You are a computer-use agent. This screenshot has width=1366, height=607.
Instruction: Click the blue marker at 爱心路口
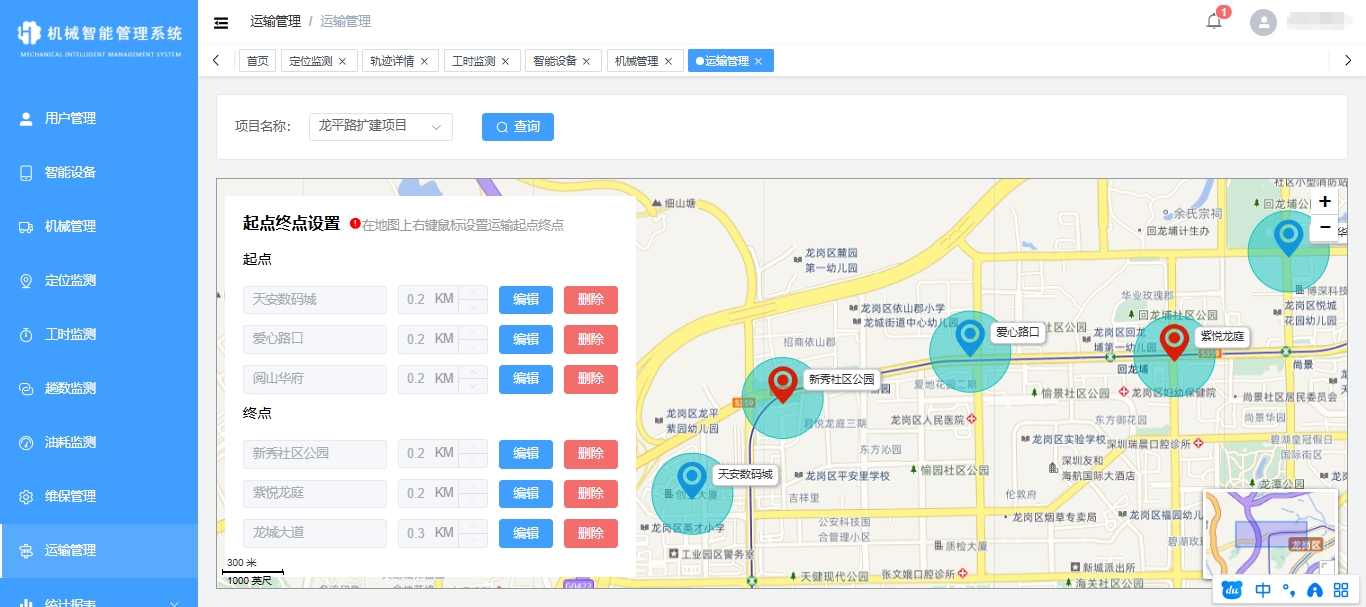click(x=970, y=338)
